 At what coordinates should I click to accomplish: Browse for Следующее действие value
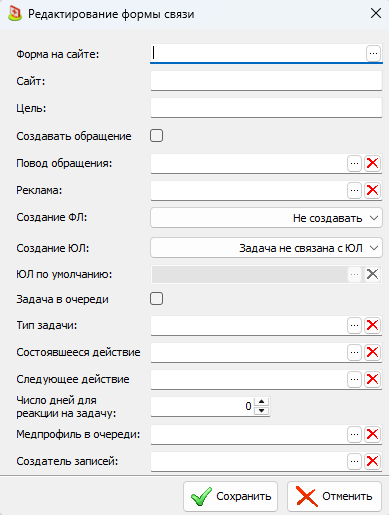354,379
